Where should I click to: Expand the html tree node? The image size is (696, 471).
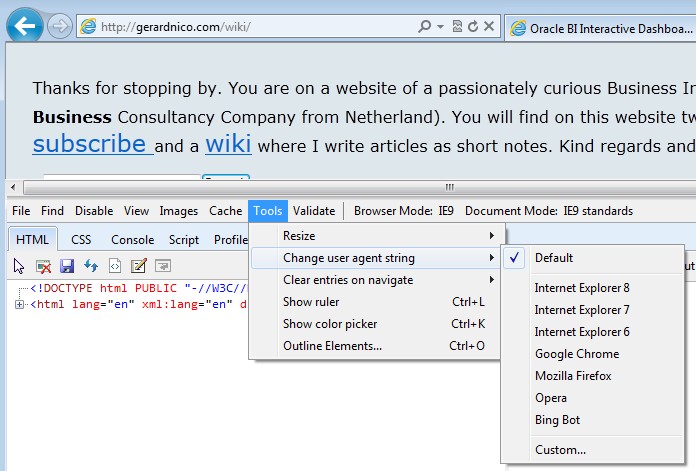coord(19,305)
